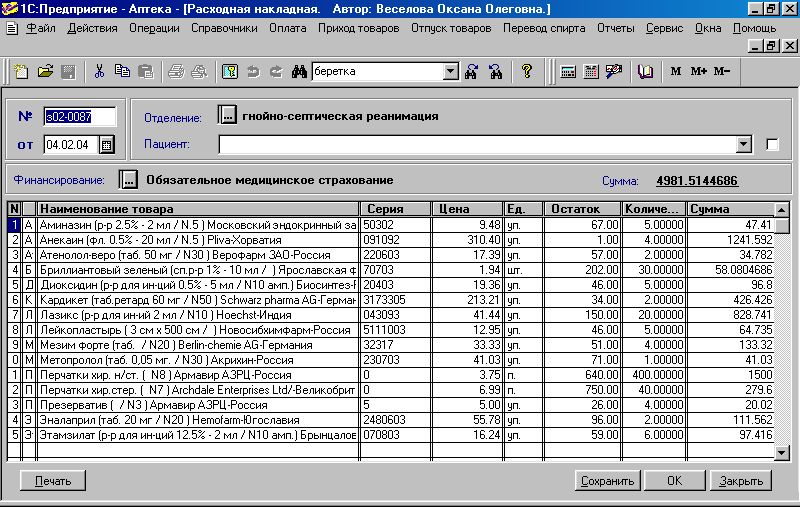Image resolution: width=800 pixels, height=507 pixels.
Task: Select the Бриллиантовый зеленый row name
Action: click(198, 270)
